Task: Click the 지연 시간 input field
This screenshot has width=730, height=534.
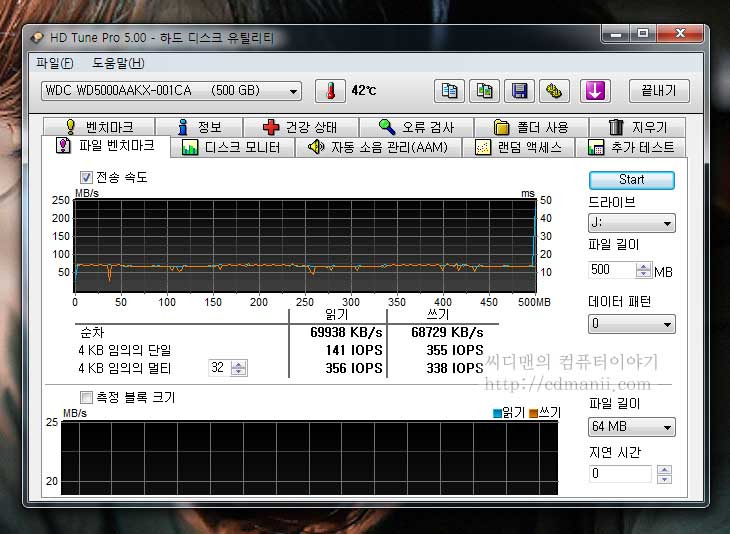Action: [621, 473]
